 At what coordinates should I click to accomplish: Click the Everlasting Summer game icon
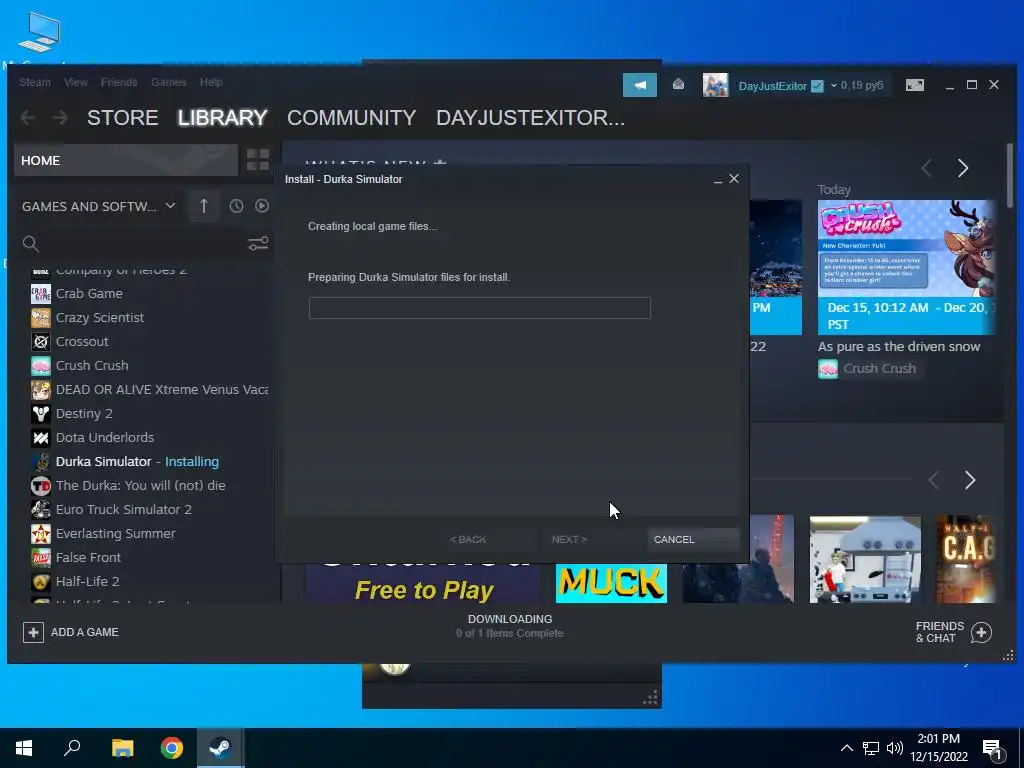[x=40, y=534]
